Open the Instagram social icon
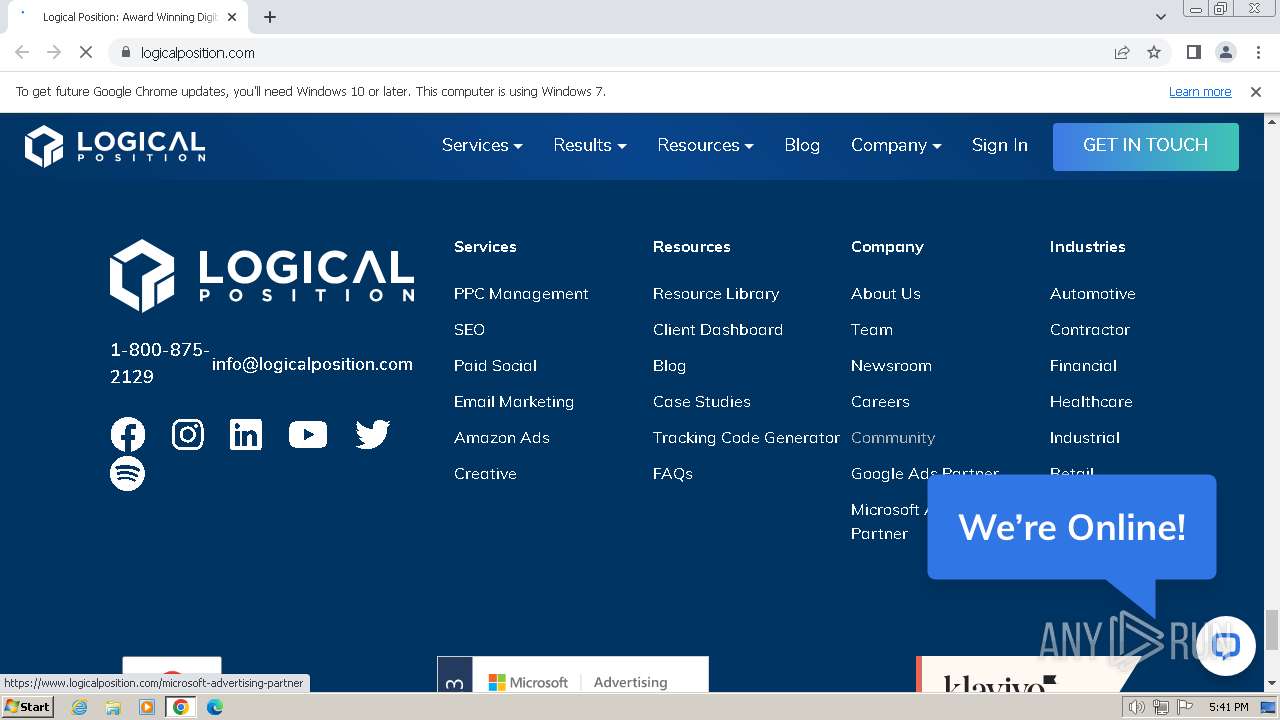1280x720 pixels. (x=188, y=435)
